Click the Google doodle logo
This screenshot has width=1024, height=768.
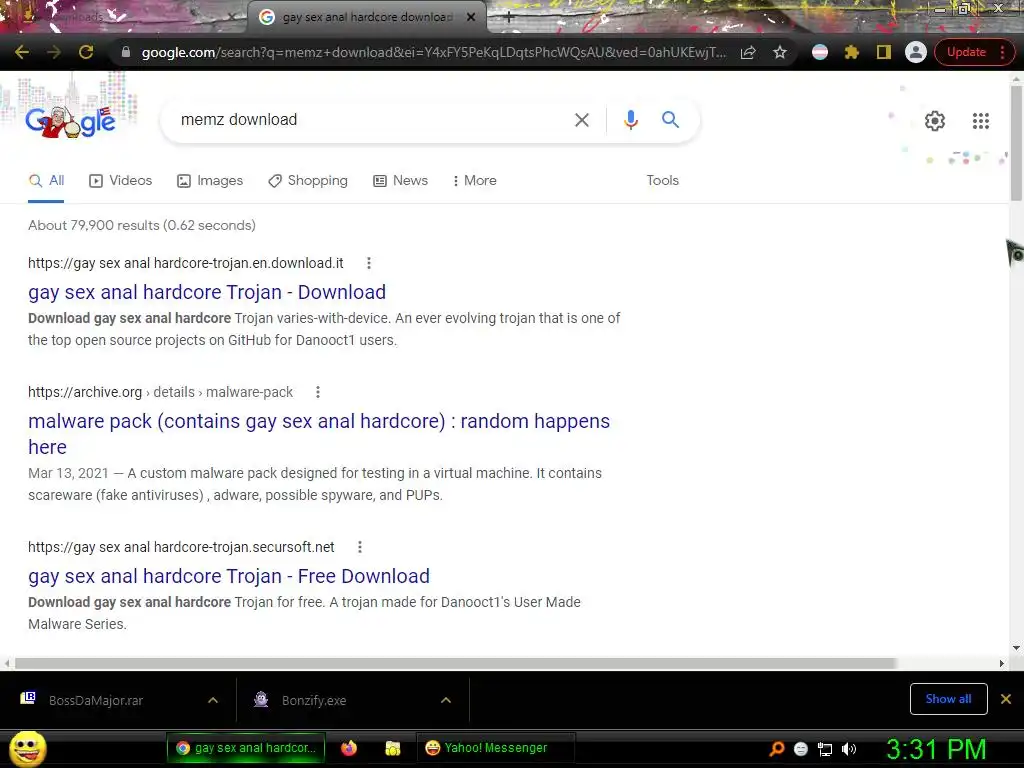pos(71,121)
